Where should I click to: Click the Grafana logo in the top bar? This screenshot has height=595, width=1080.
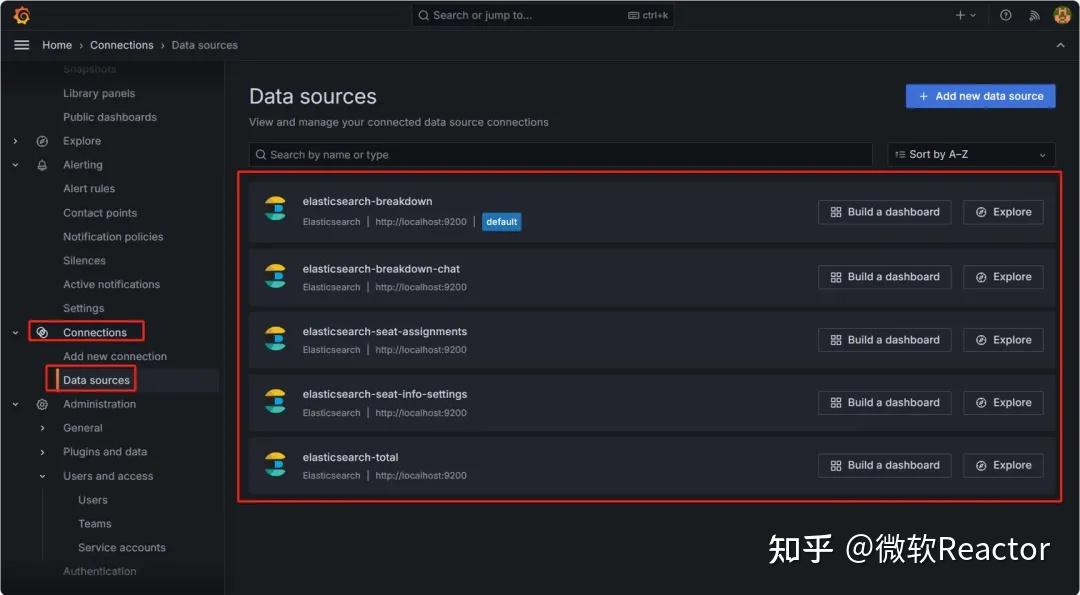click(x=21, y=14)
